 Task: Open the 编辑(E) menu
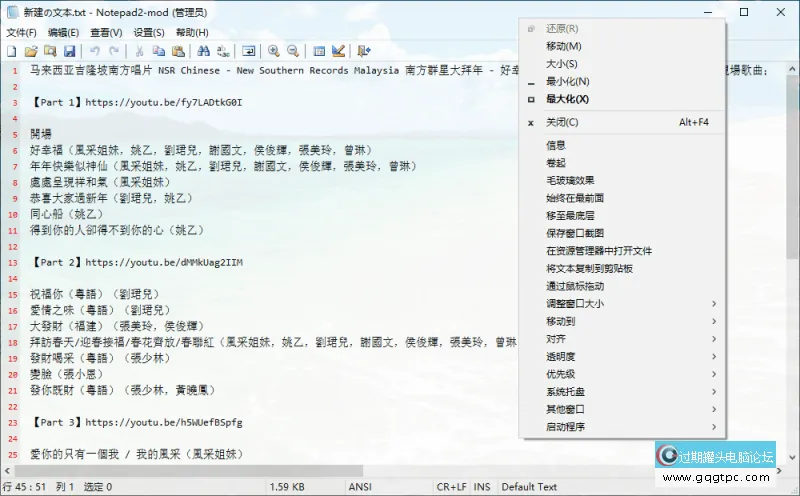click(x=63, y=33)
